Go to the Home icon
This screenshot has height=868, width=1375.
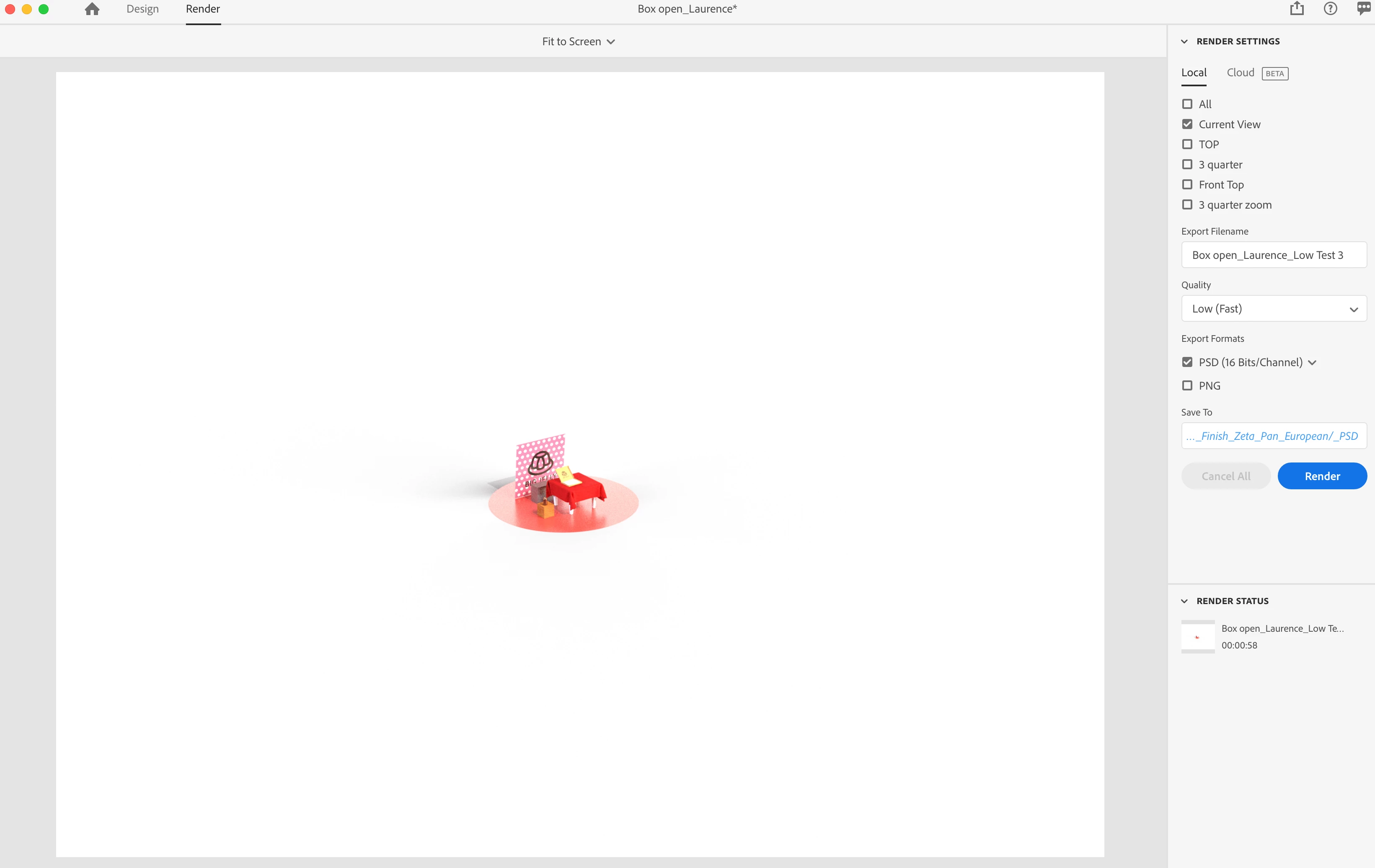[x=92, y=9]
